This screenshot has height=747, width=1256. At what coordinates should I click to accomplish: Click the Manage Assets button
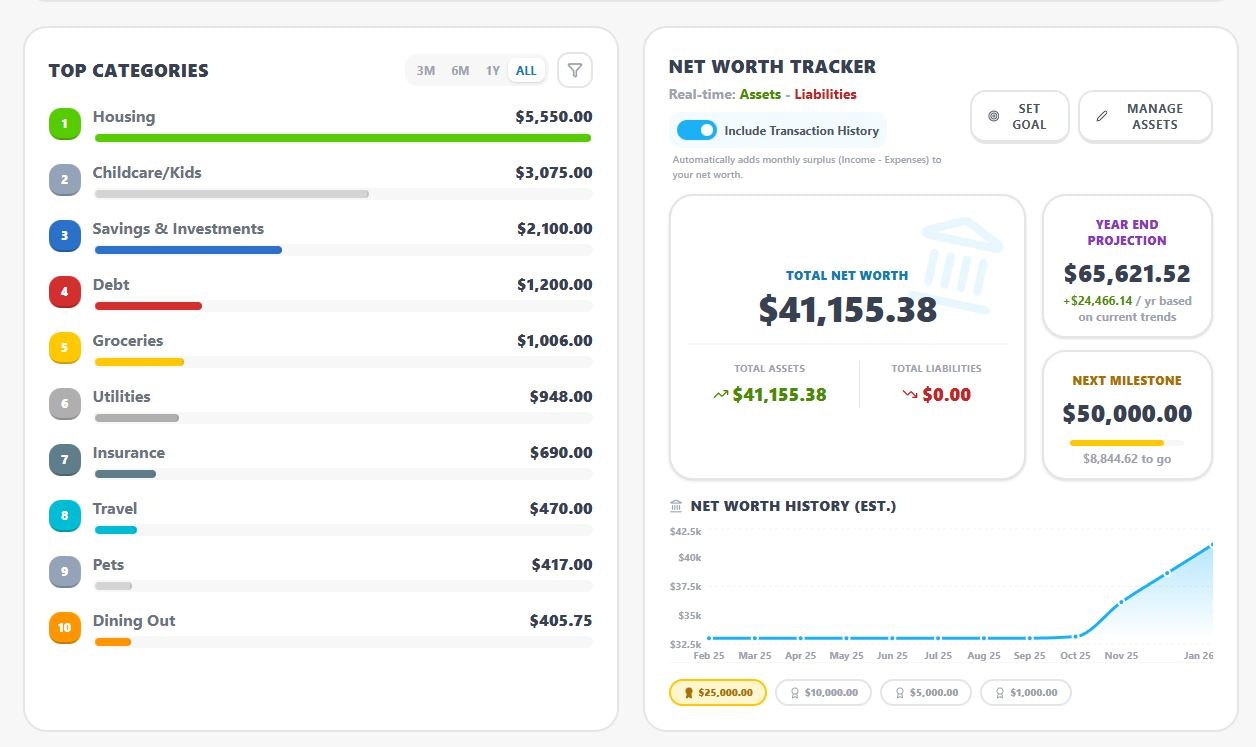click(1145, 116)
